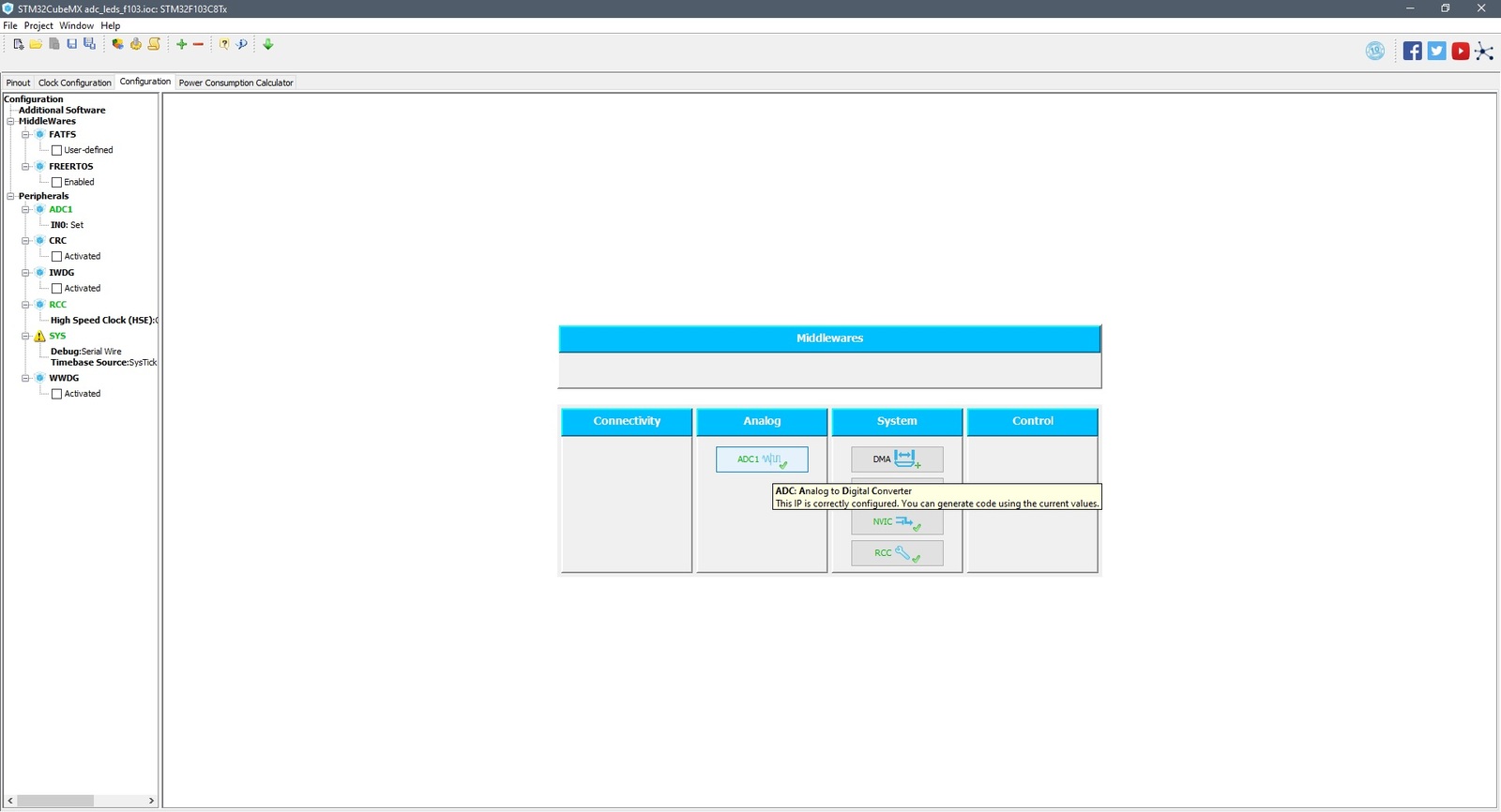Image resolution: width=1501 pixels, height=812 pixels.
Task: Select the 'Debug:Serial Wire' tree entry
Action: pos(86,352)
